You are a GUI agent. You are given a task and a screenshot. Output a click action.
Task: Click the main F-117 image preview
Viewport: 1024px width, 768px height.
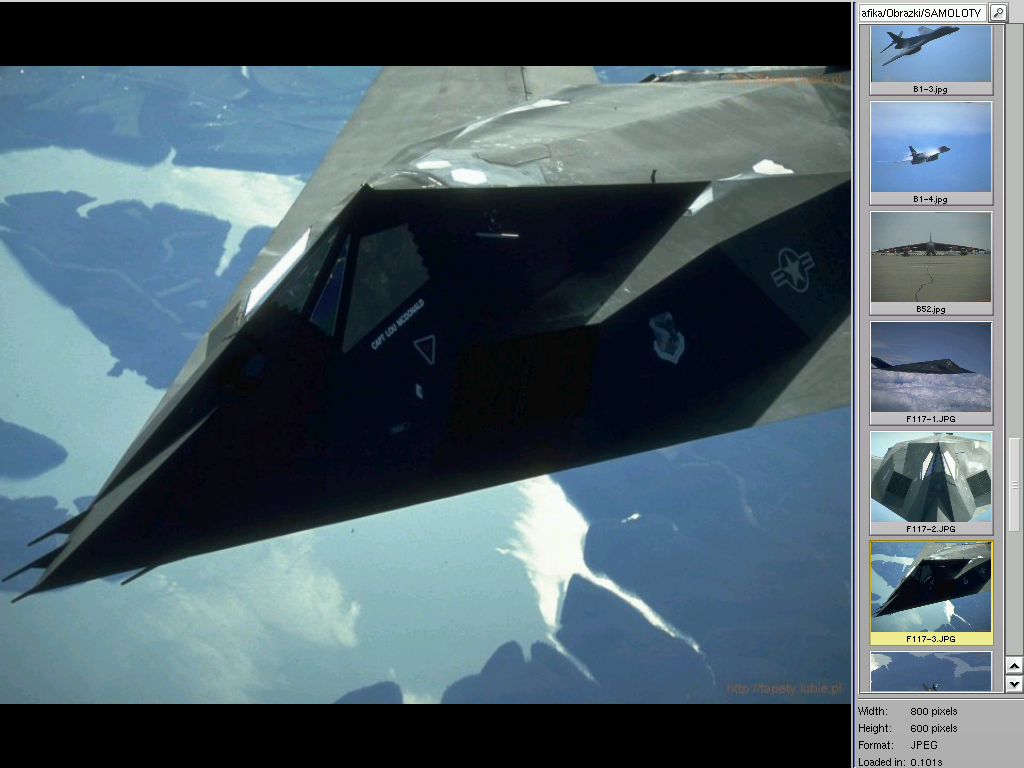[x=425, y=385]
